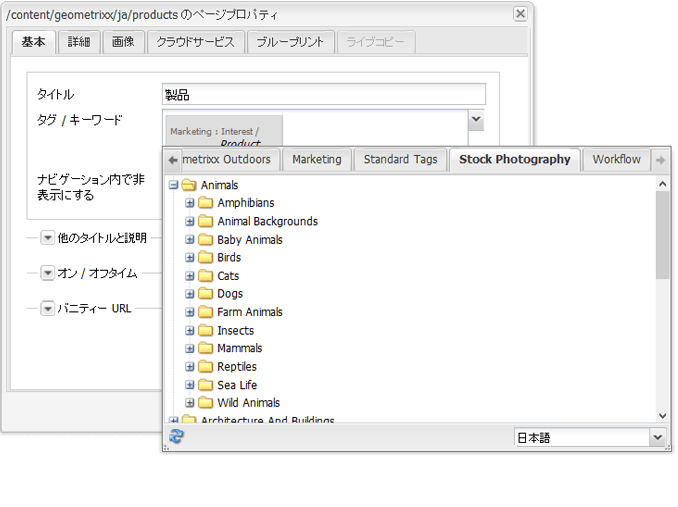Open the 基本 tab

(33, 42)
